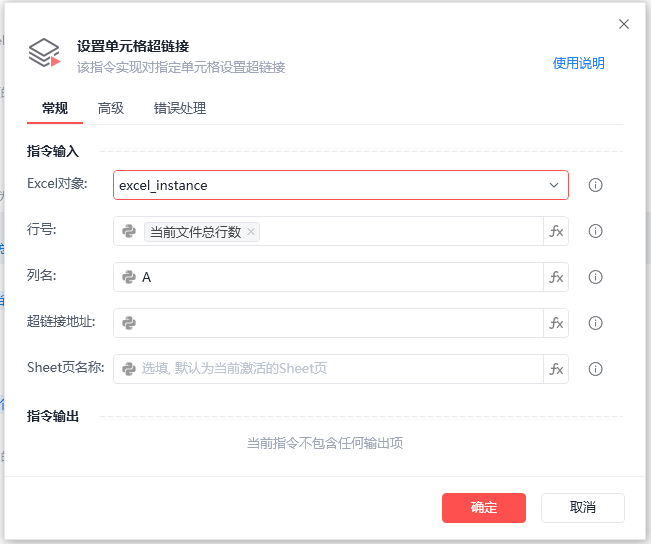Click info icon beside Sheet页名称 row
The width and height of the screenshot is (651, 544).
point(595,369)
